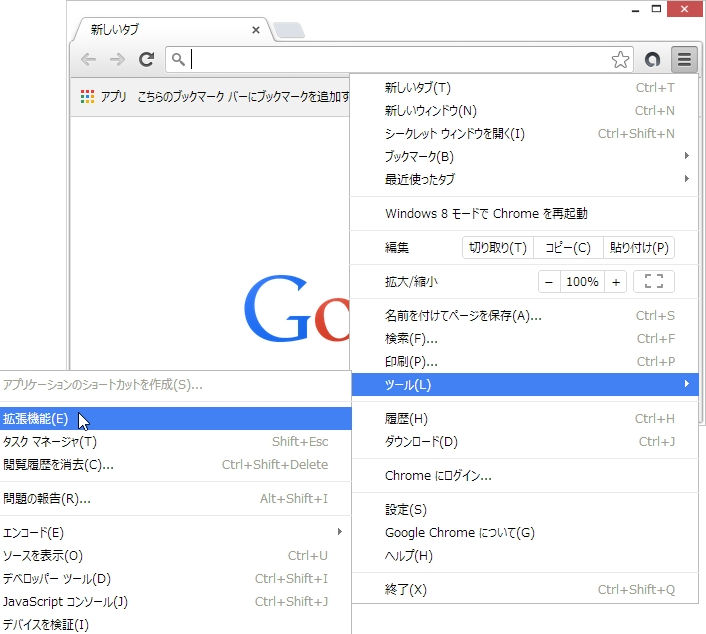Click the round extension icon beside the menu
Viewport: 706px width, 634px height.
coord(652,59)
